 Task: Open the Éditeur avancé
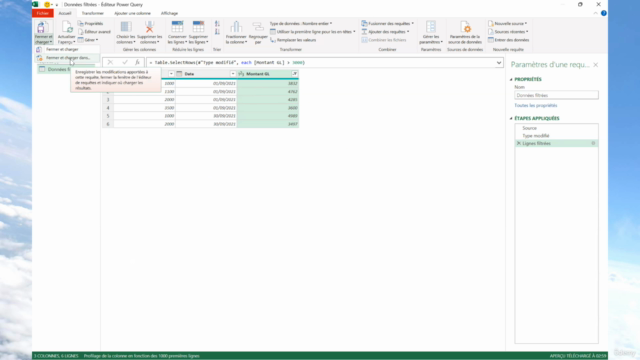pyautogui.click(x=94, y=32)
